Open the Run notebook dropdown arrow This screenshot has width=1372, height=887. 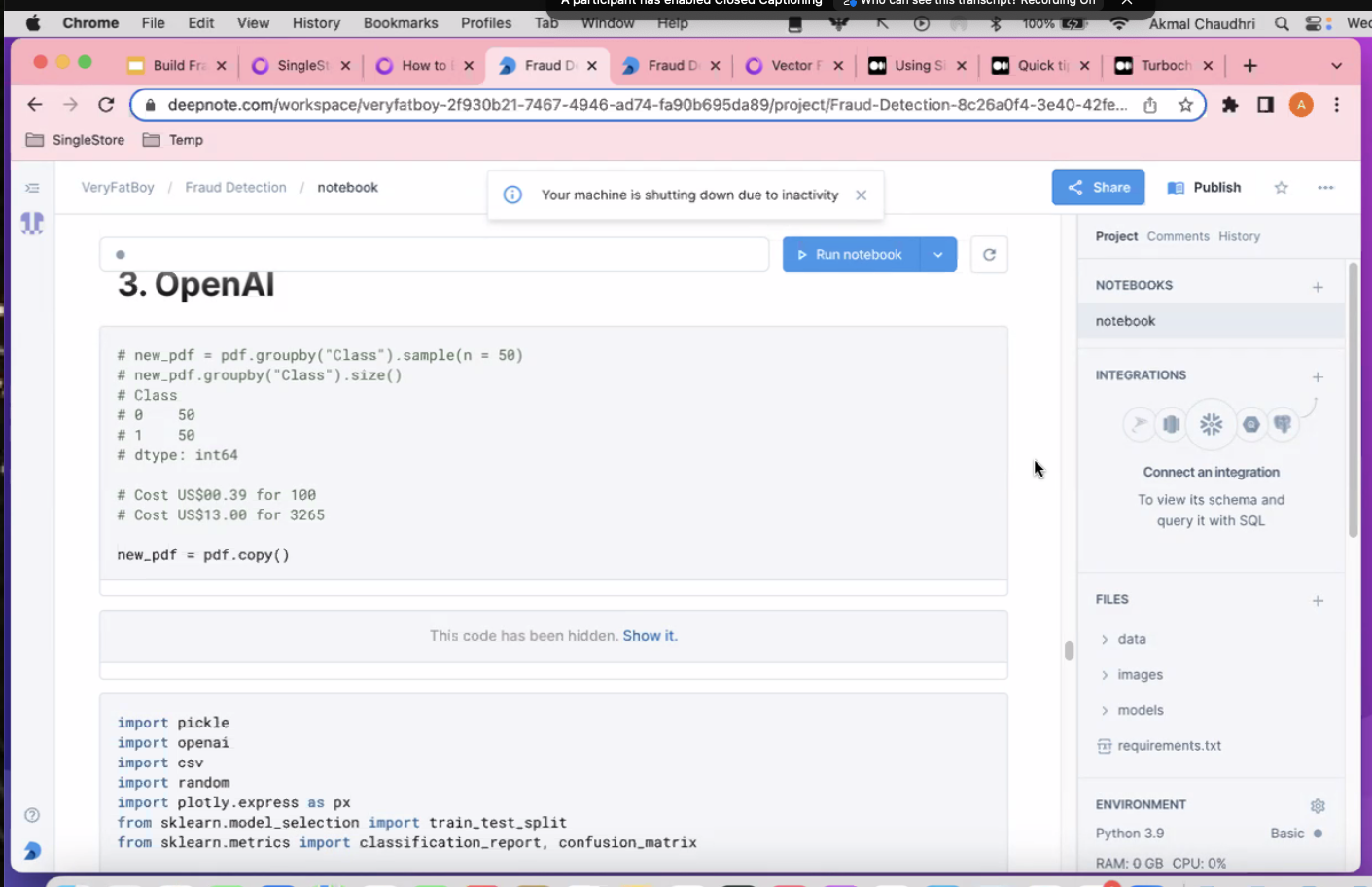(938, 255)
